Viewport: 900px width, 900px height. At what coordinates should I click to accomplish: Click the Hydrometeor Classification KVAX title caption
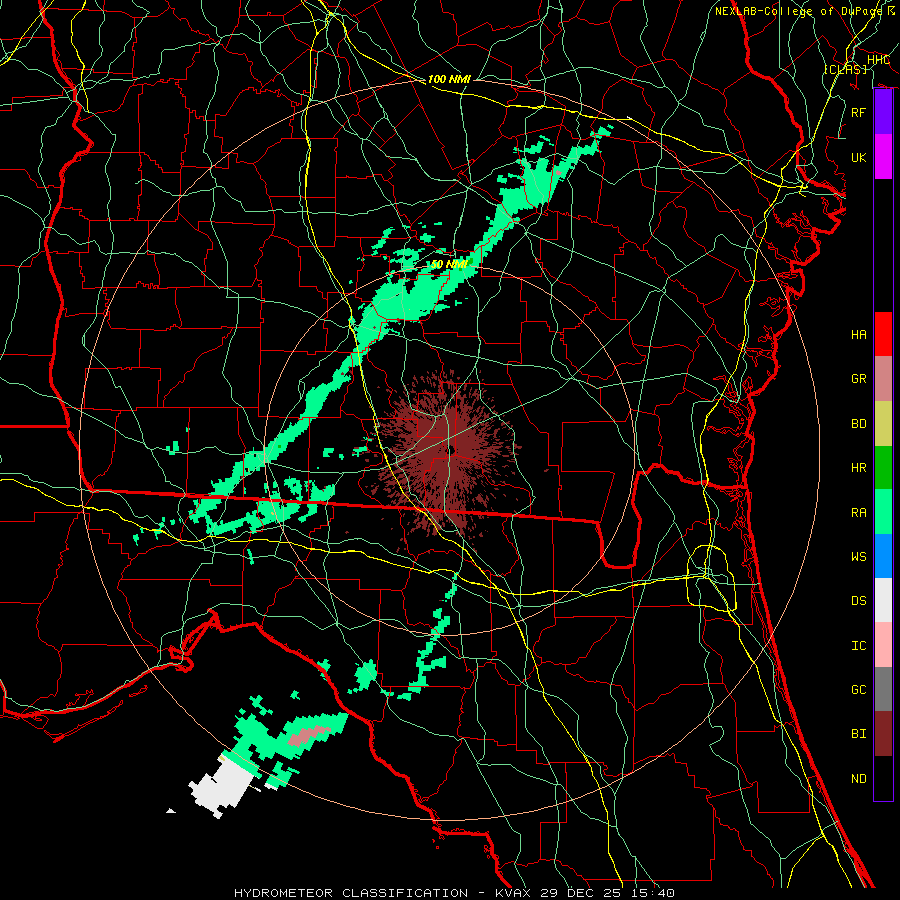click(x=454, y=893)
